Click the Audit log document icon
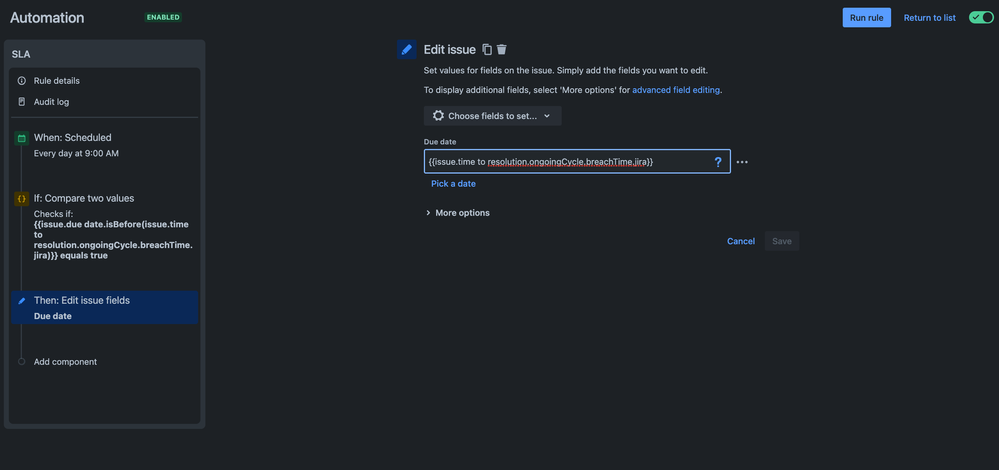Screen dimensions: 999x470 pos(22,102)
